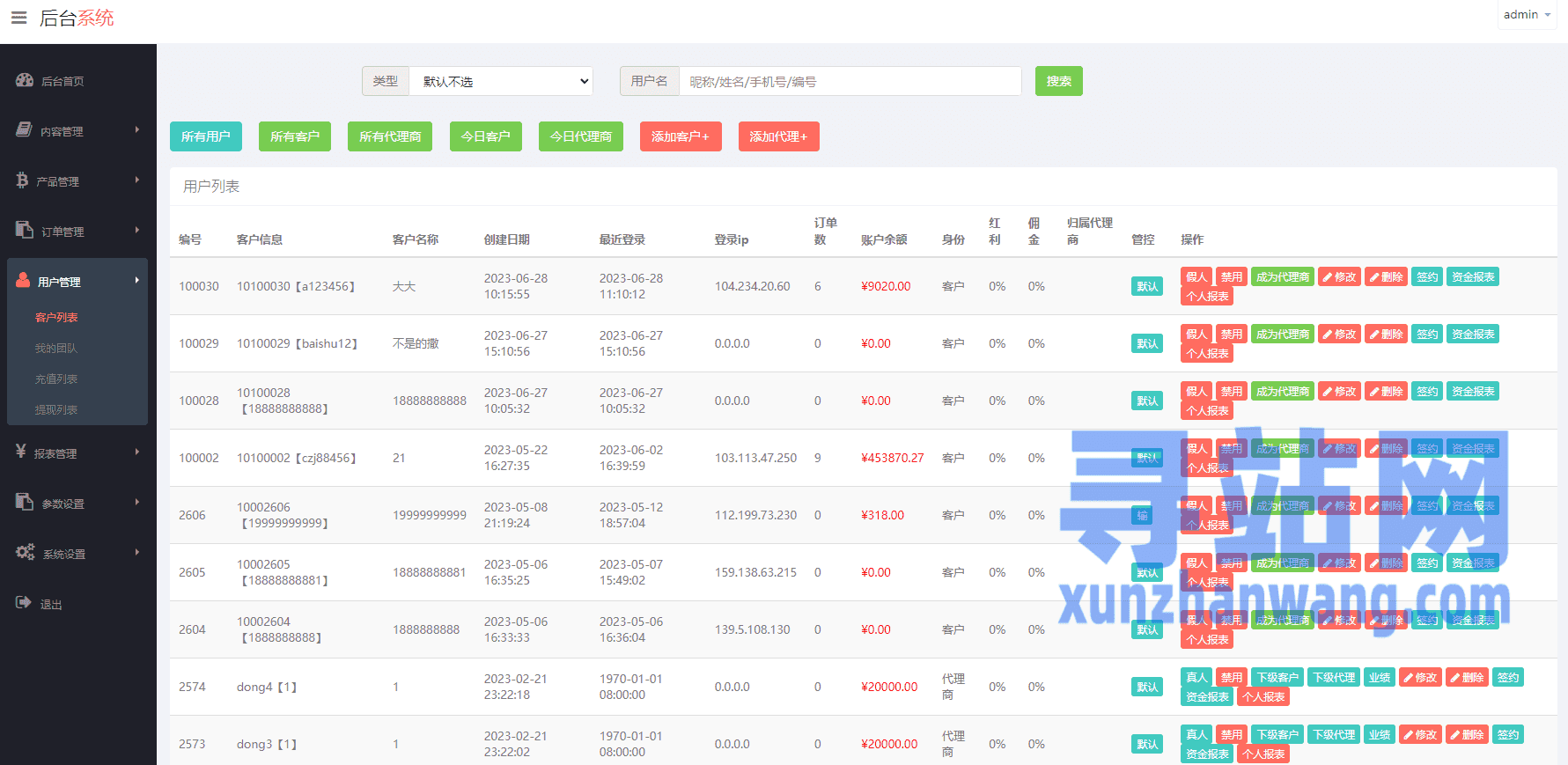Edit user 100030 via the 修改 pencil button

[x=1339, y=277]
